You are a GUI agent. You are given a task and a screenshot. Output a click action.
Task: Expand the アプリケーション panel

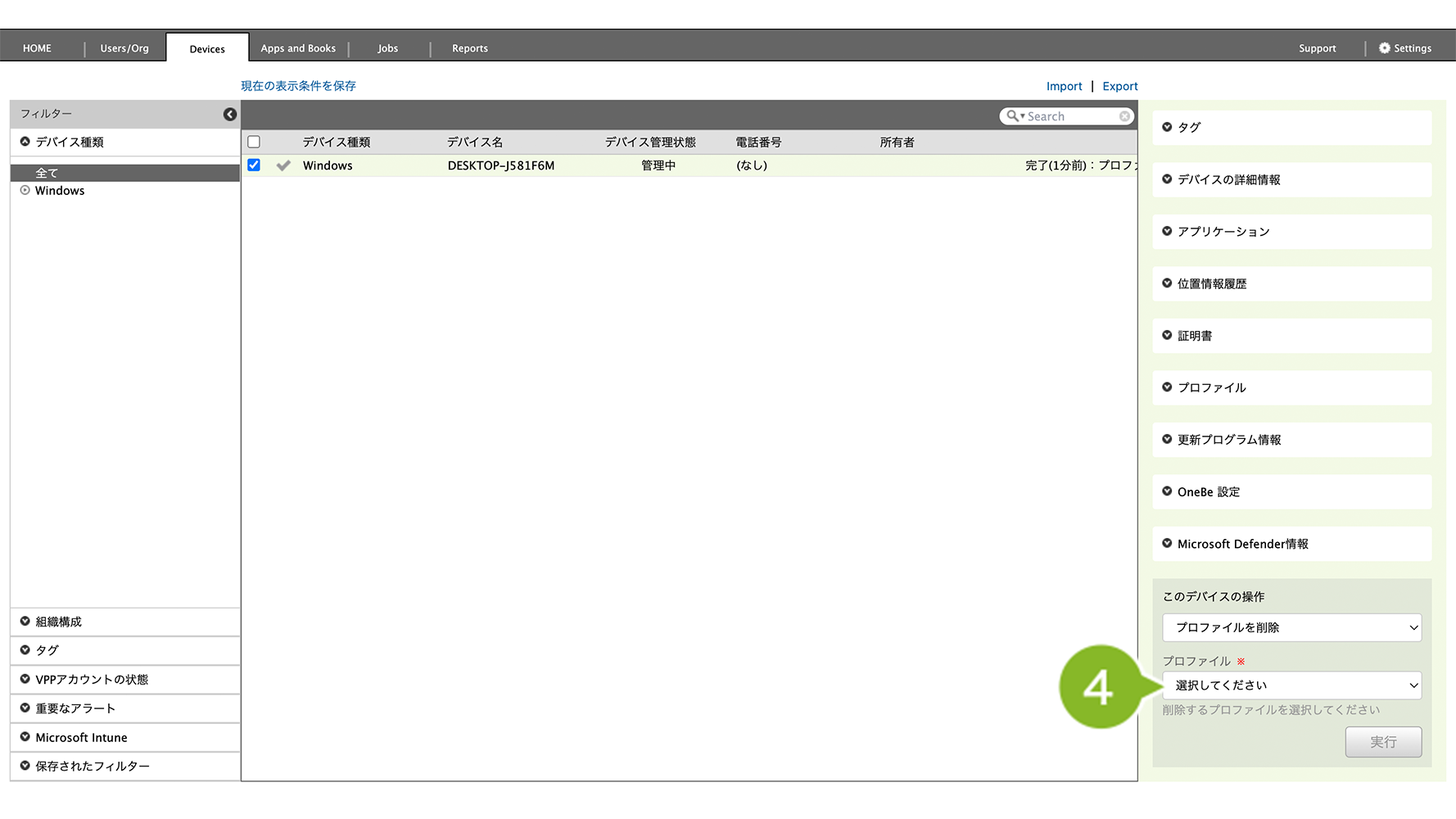click(1291, 232)
